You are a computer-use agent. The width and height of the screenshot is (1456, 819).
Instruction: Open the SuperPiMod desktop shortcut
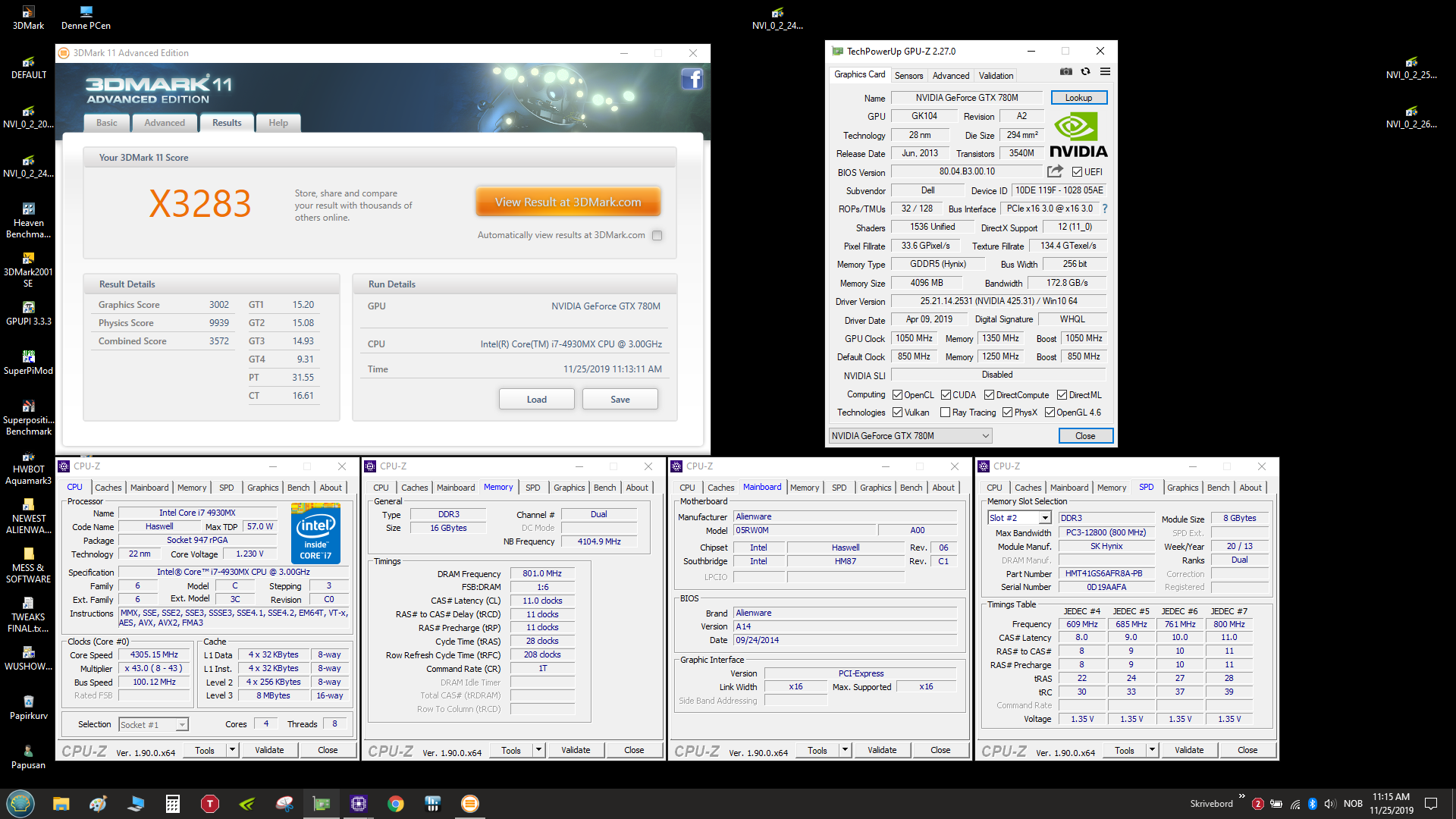pos(28,362)
